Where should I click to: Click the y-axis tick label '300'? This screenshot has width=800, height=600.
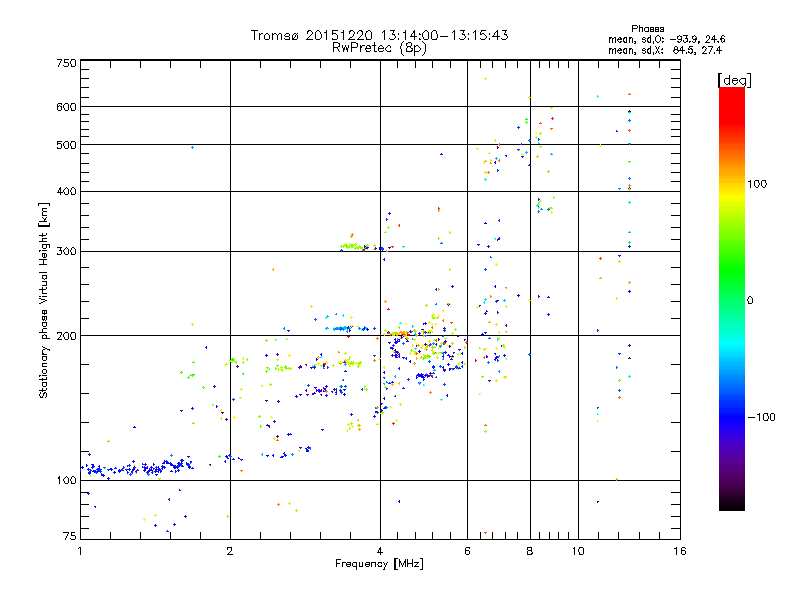66,252
